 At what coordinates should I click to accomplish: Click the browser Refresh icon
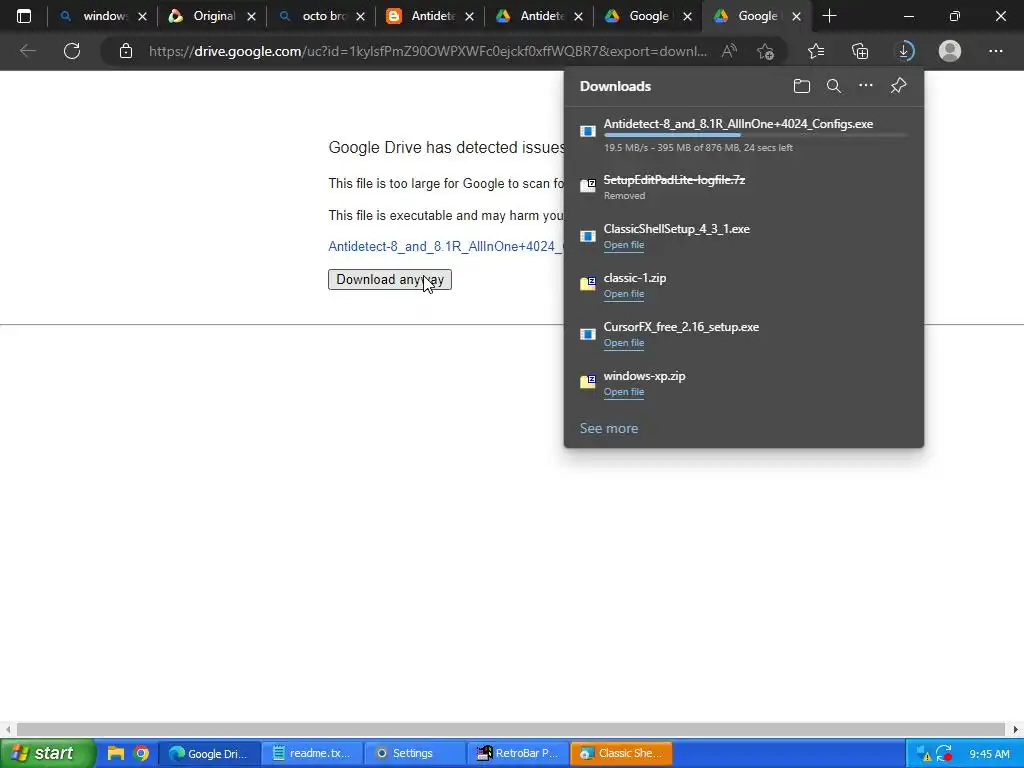(x=72, y=51)
